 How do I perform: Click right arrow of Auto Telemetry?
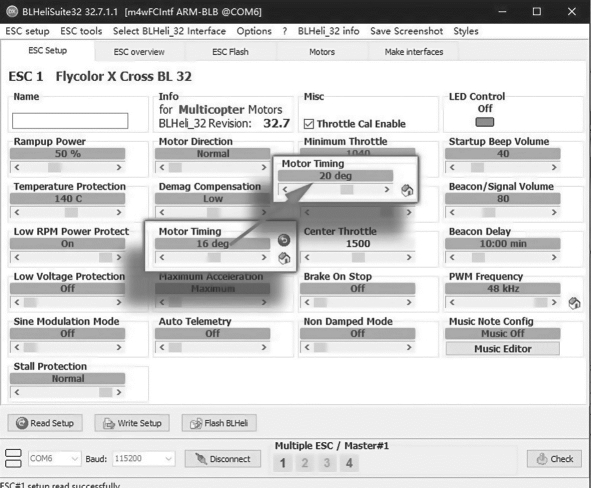pos(264,347)
